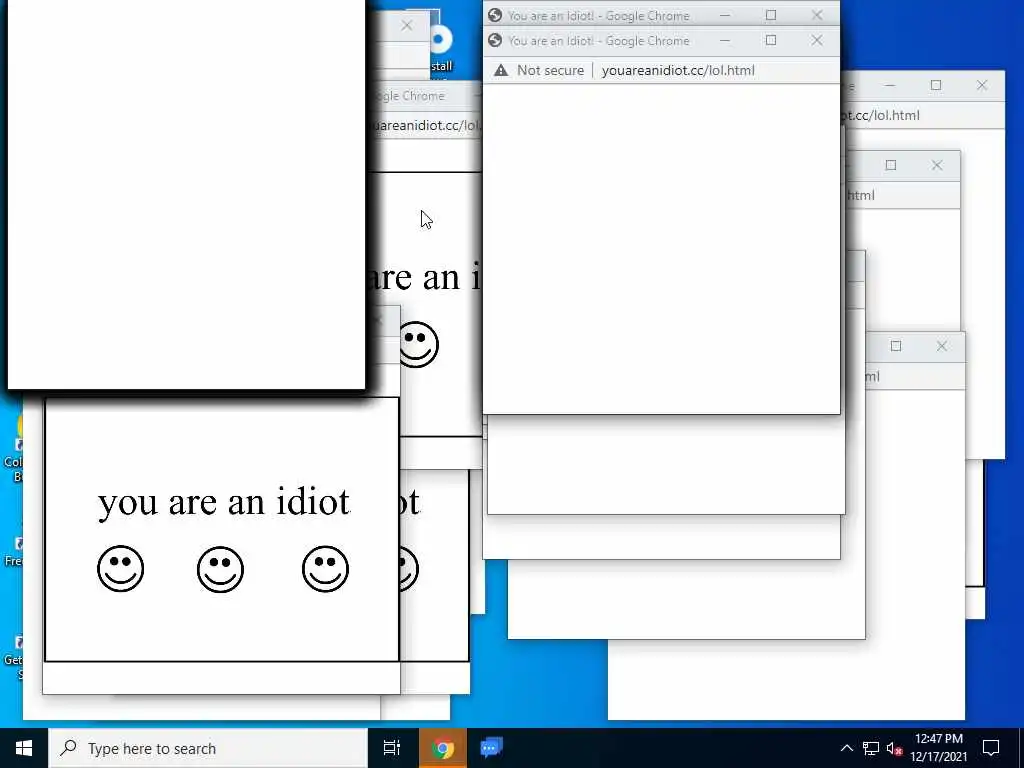Select the youareanidiot.cc/lol.html address text
This screenshot has height=768, width=1024.
pyautogui.click(x=678, y=71)
